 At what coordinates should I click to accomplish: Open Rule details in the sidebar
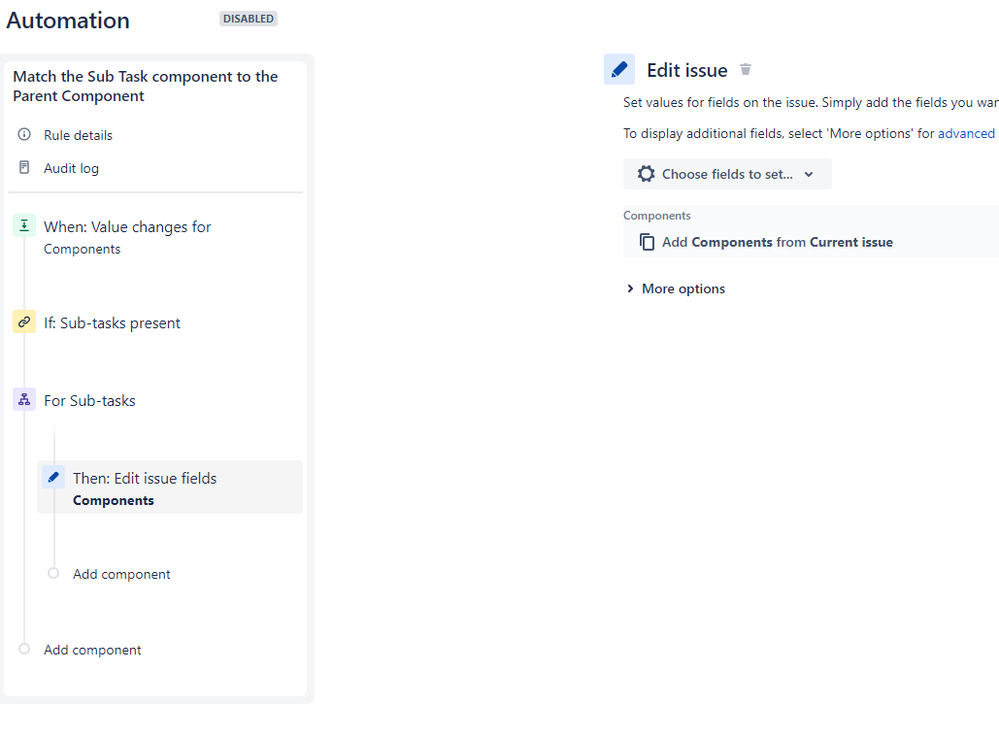click(79, 134)
